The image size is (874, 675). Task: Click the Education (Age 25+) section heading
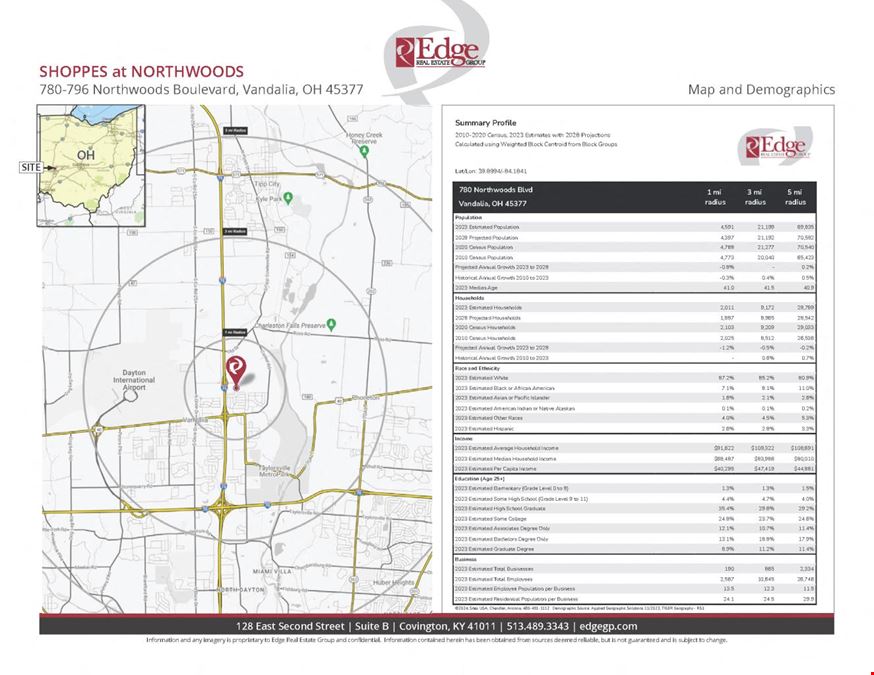(x=479, y=479)
